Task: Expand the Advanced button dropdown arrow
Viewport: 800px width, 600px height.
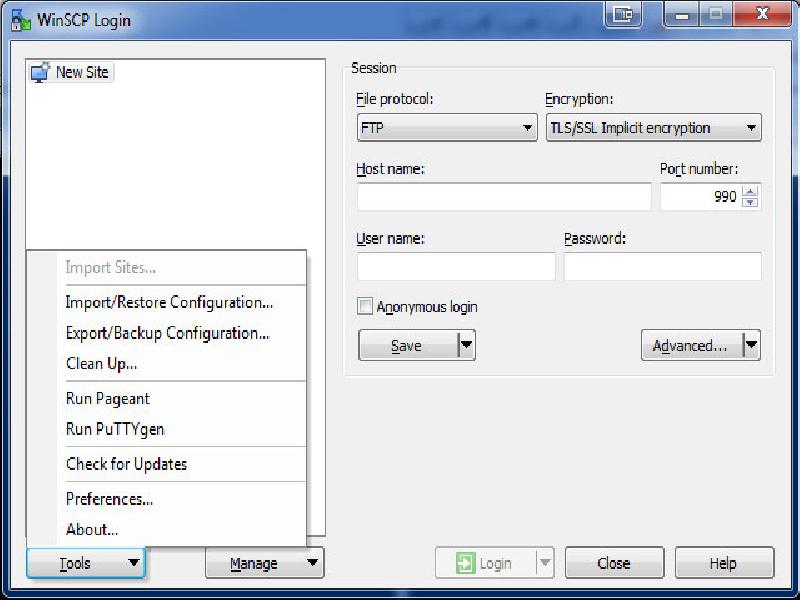Action: (752, 345)
